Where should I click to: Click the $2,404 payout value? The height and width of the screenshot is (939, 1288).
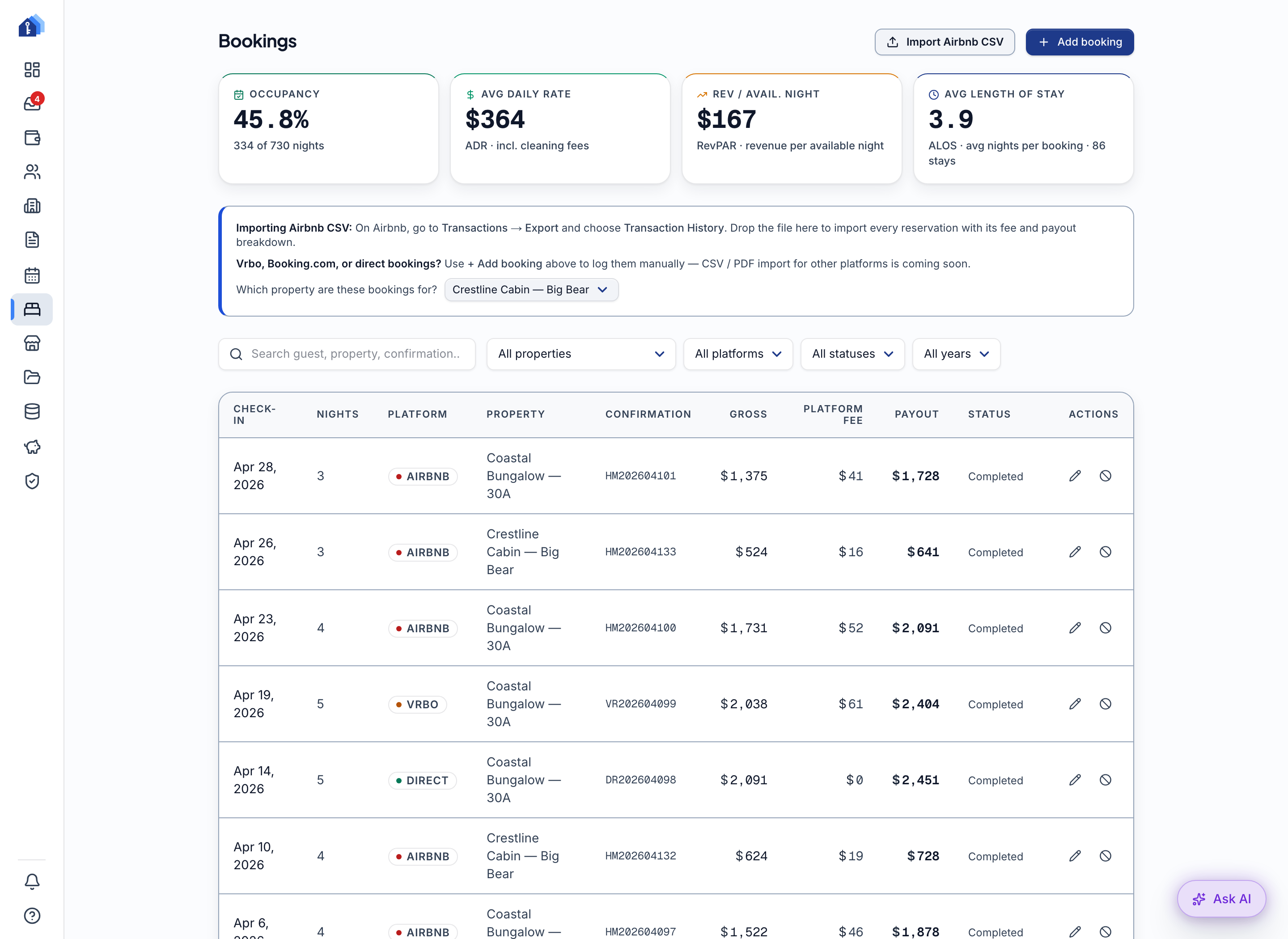[x=915, y=704]
